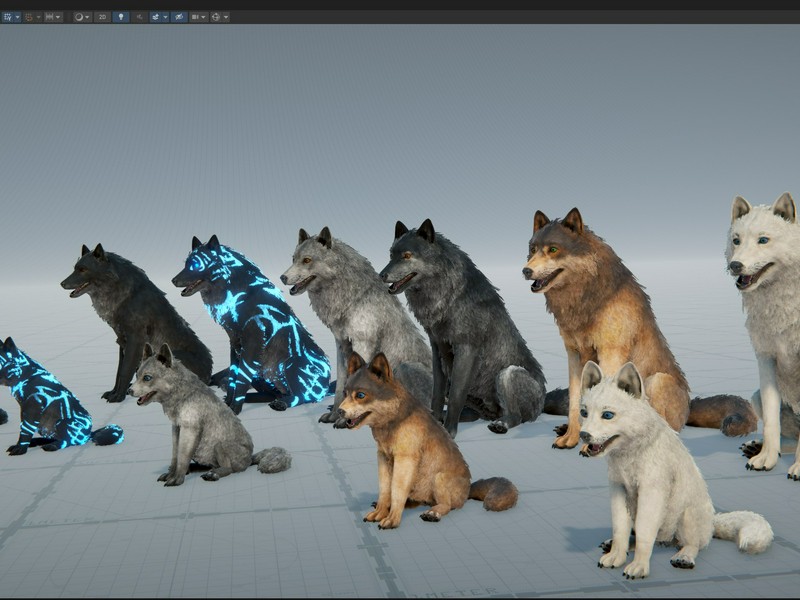Expand the draw mode dropdown arrow
Image resolution: width=800 pixels, height=600 pixels.
(x=88, y=17)
